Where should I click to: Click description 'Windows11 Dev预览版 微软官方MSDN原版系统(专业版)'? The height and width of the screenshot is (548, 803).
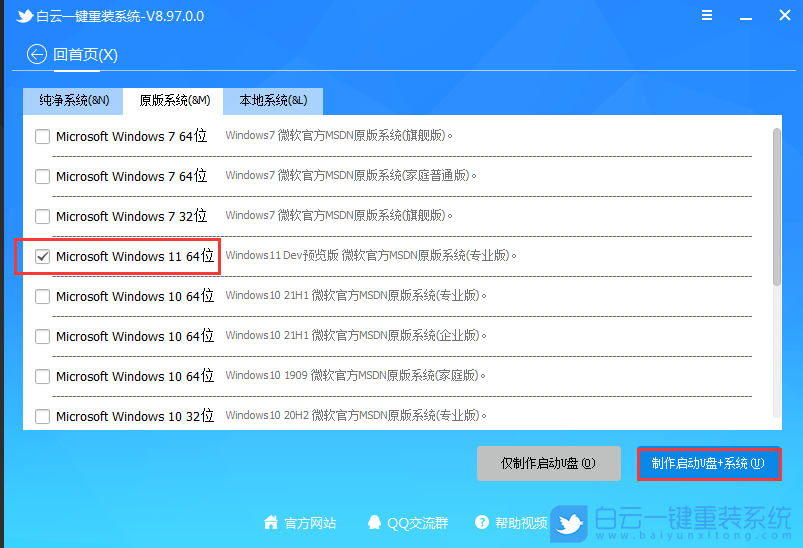pyautogui.click(x=371, y=255)
